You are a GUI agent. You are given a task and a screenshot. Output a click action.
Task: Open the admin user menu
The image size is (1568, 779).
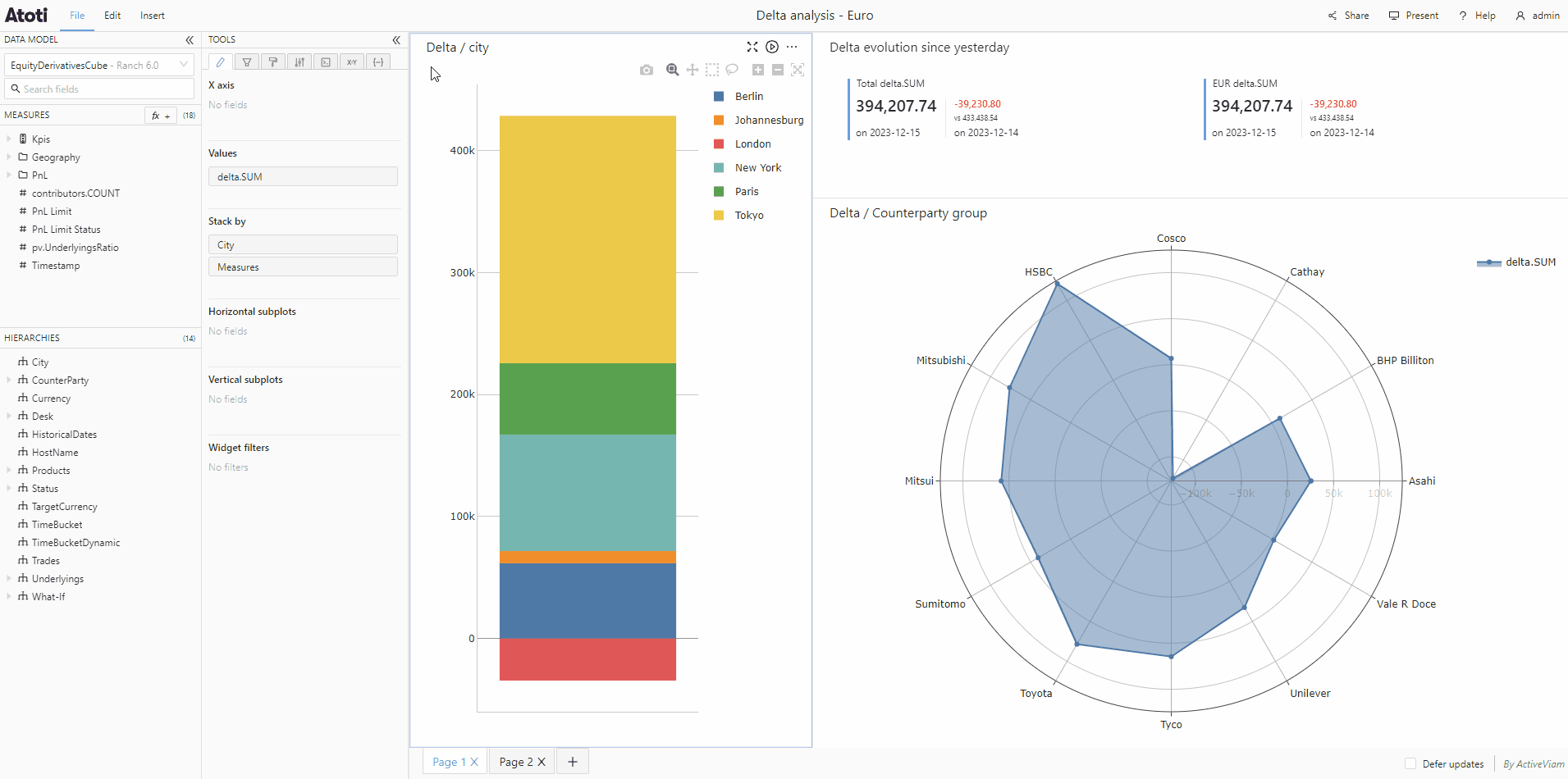(x=1538, y=16)
